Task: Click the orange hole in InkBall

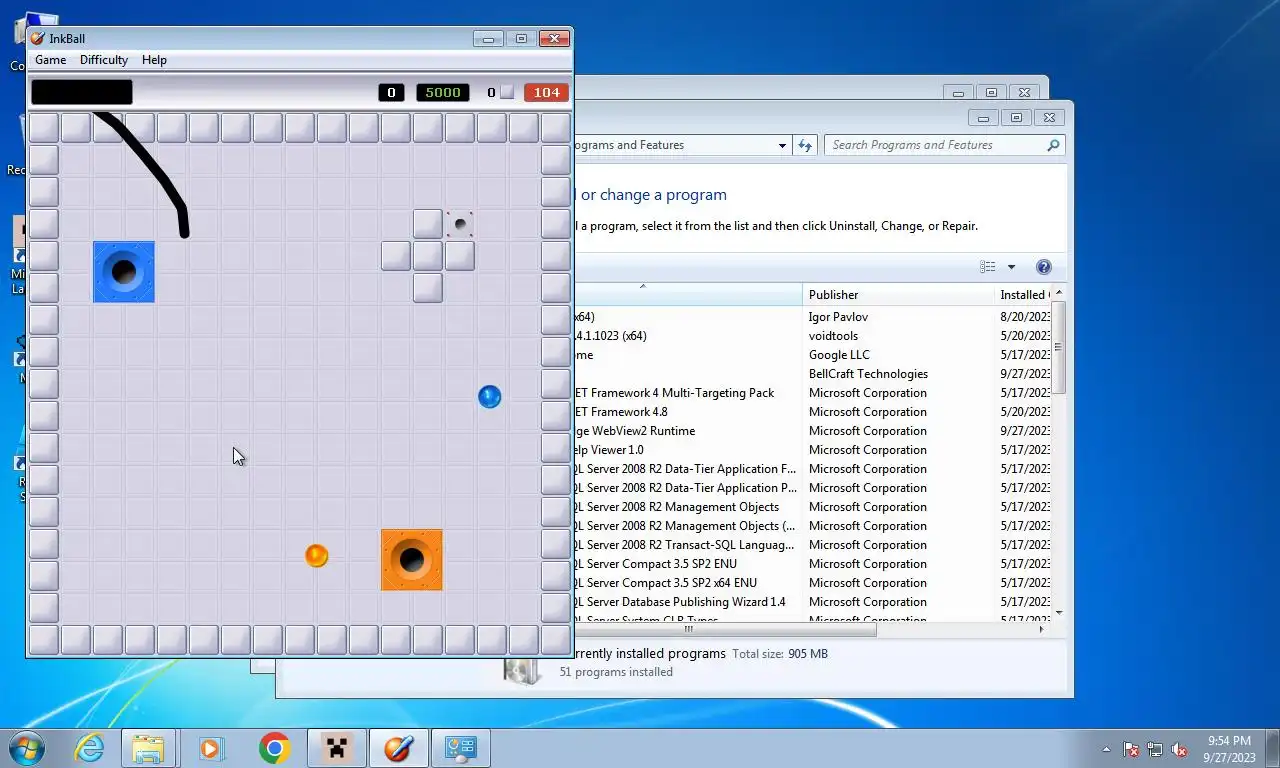Action: click(412, 560)
